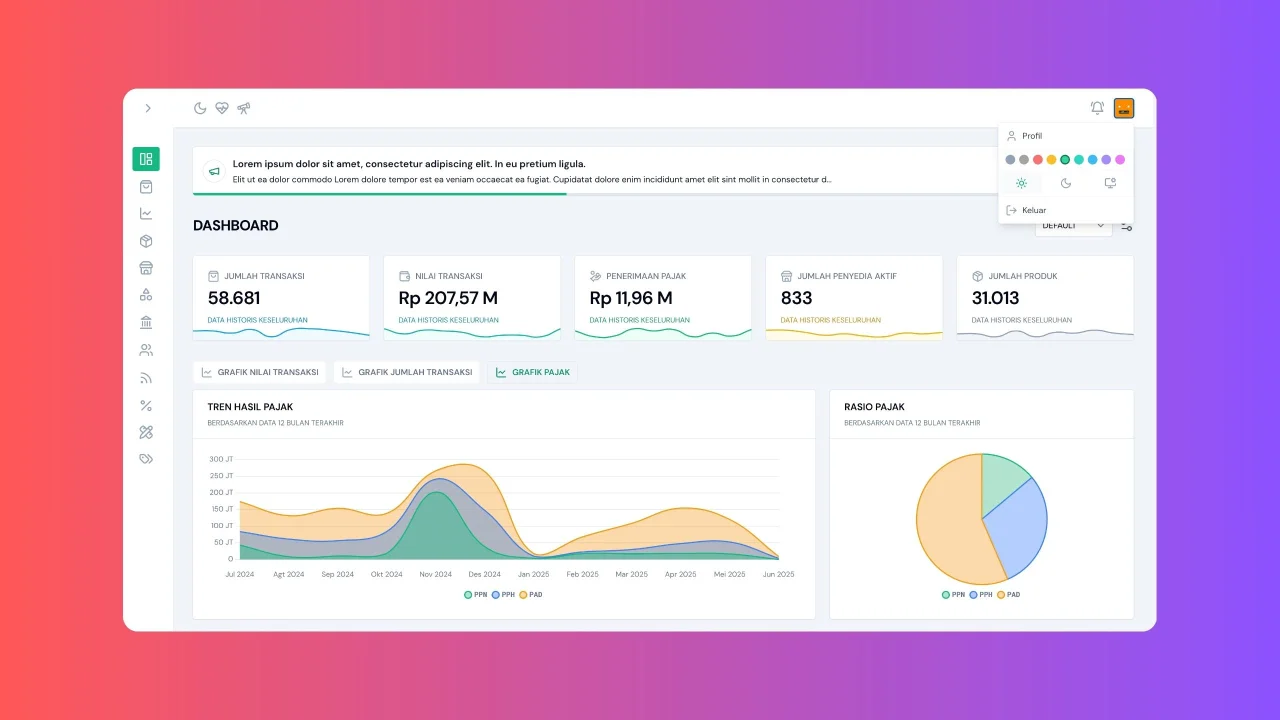Open the storefront icon in sidebar

(x=146, y=268)
